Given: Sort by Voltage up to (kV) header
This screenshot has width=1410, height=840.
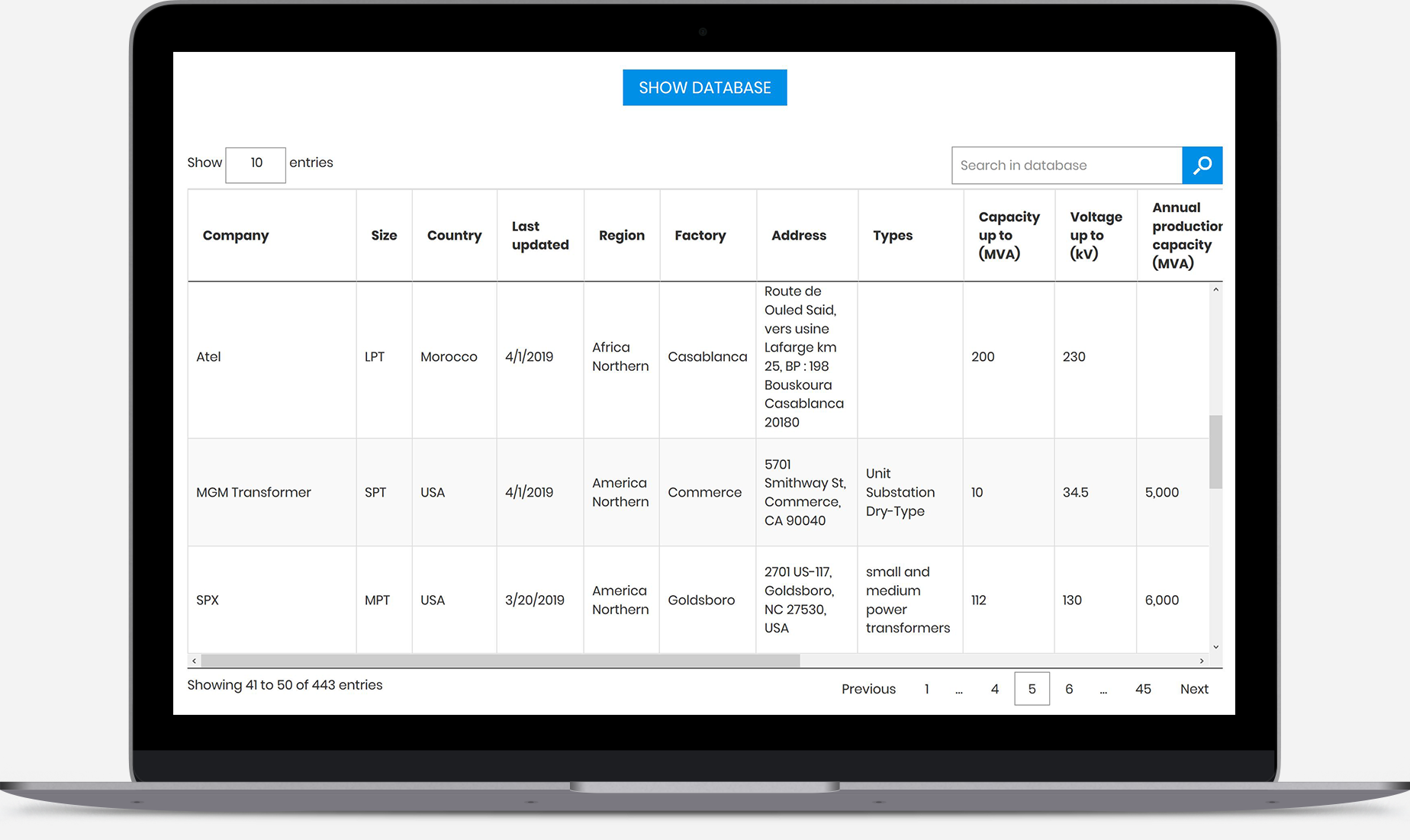Looking at the screenshot, I should 1096,236.
